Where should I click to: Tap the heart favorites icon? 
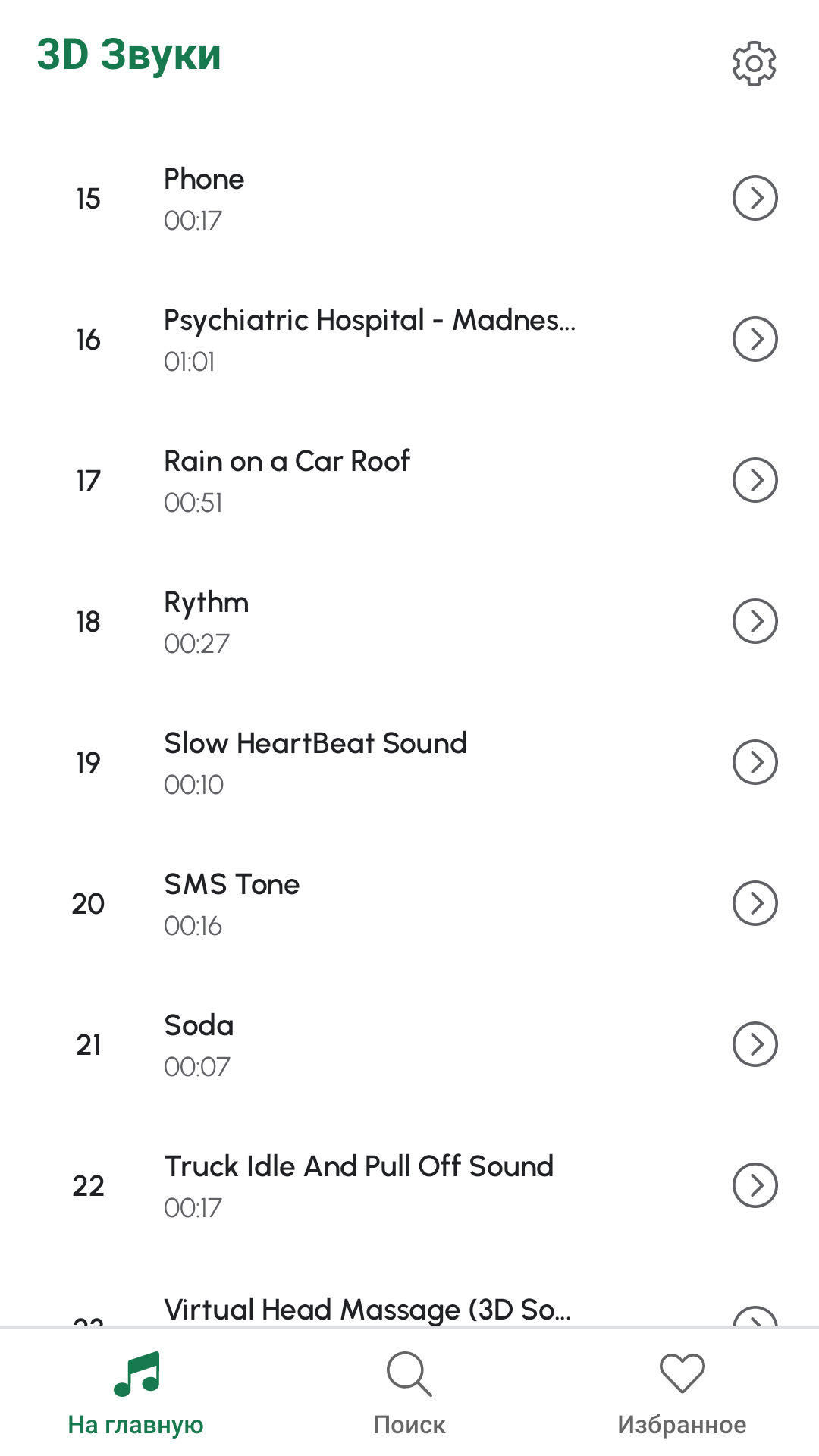(682, 1373)
